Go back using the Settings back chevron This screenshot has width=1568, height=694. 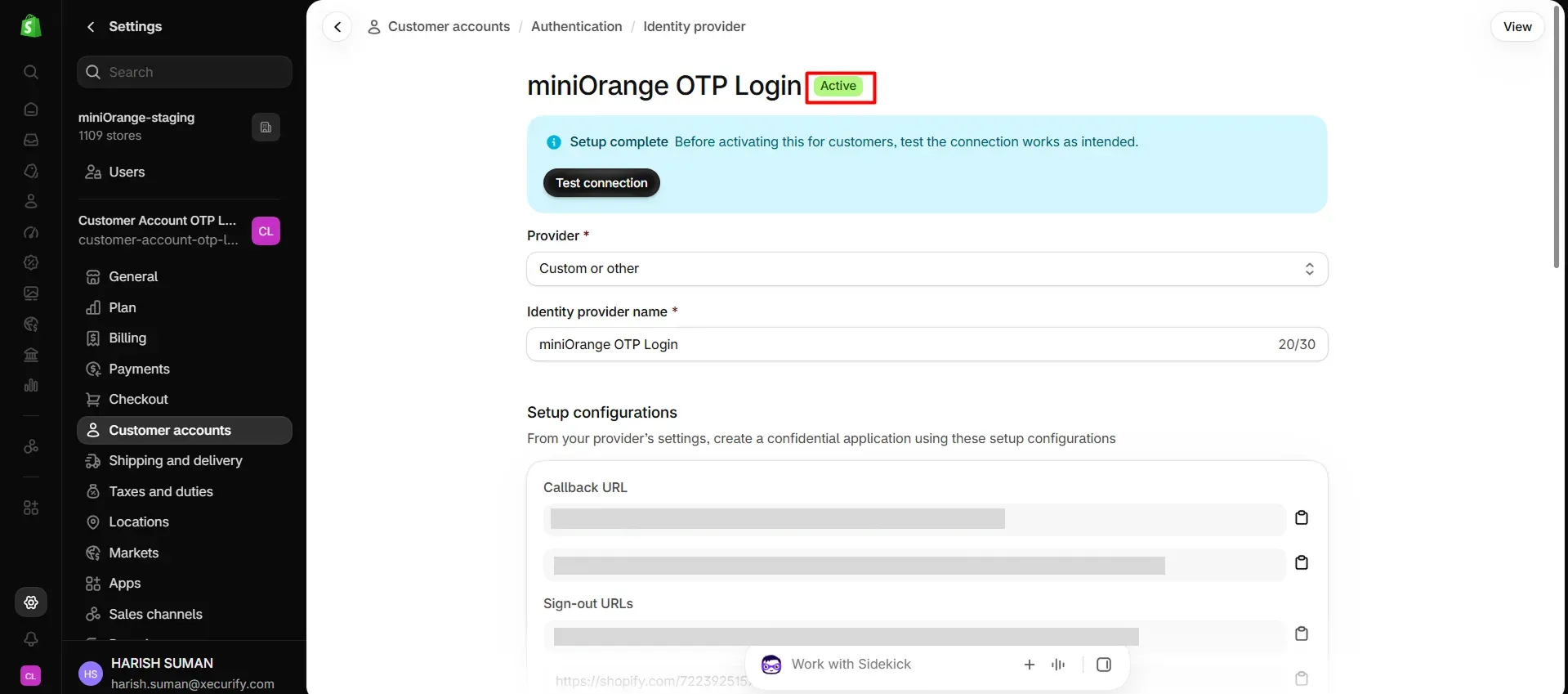[x=91, y=27]
